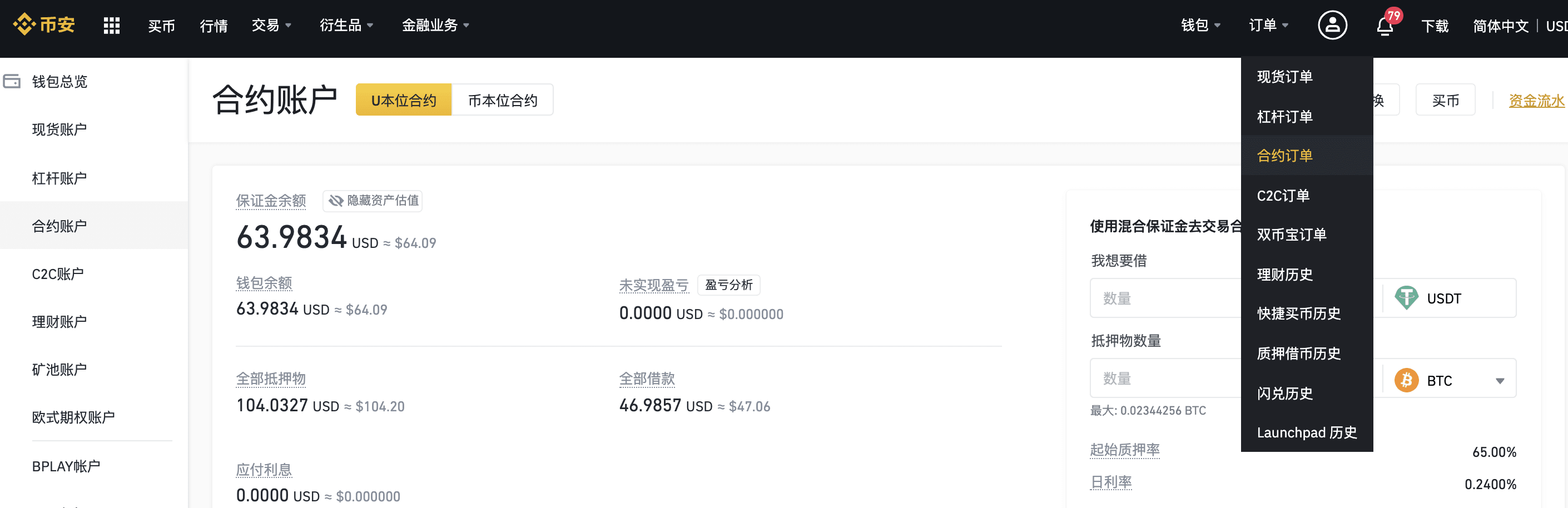
Task: Select 双币宝订单 from the orders menu
Action: click(x=1307, y=235)
